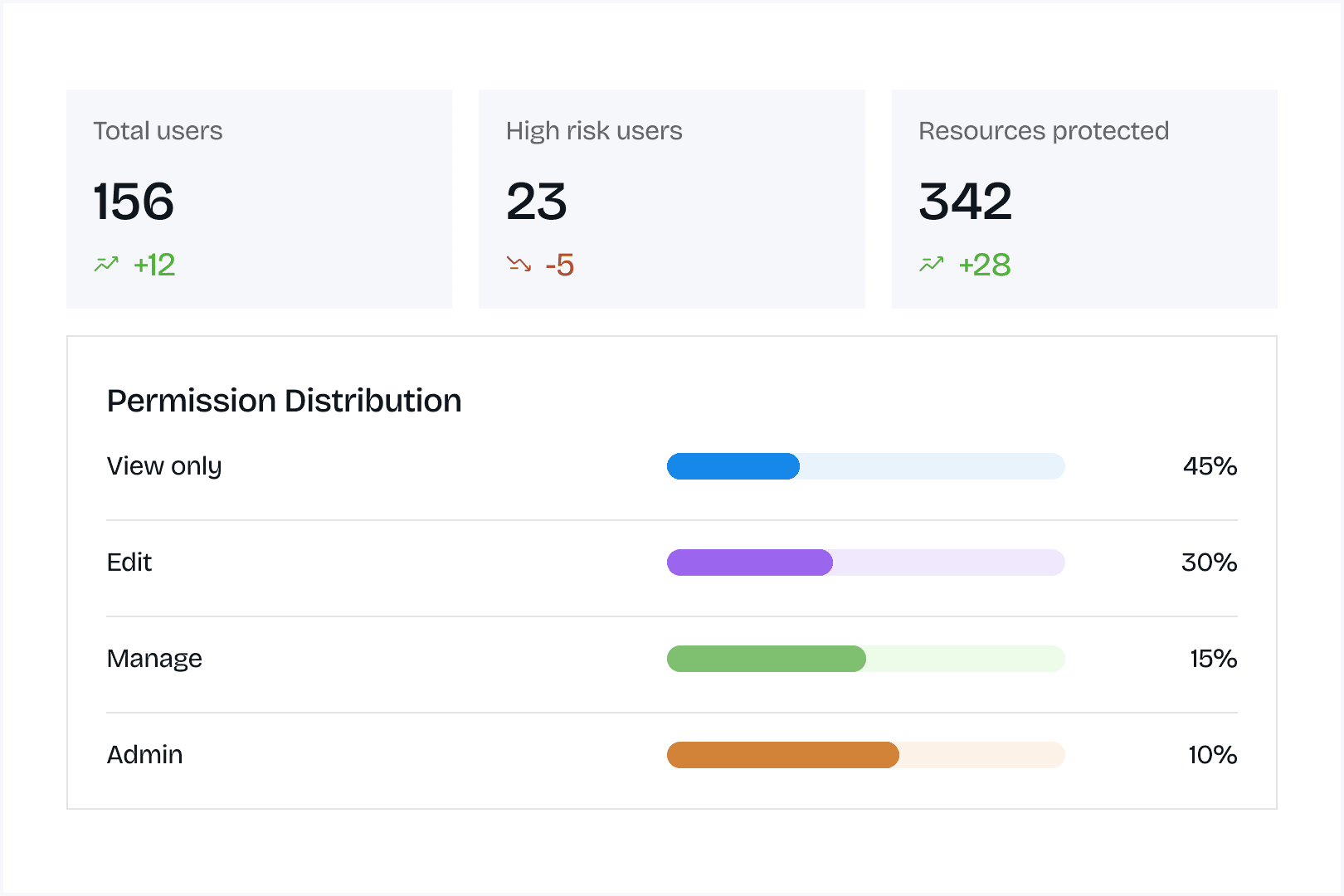Click the "Edit" row label
The image size is (1344, 896).
pos(129,562)
